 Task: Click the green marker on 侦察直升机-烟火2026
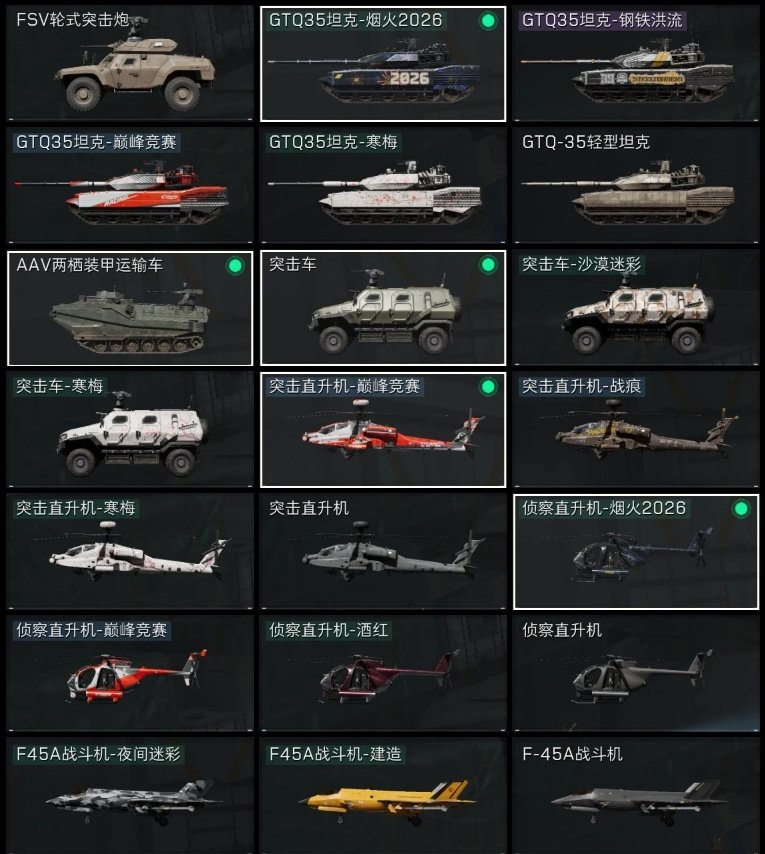[x=741, y=509]
